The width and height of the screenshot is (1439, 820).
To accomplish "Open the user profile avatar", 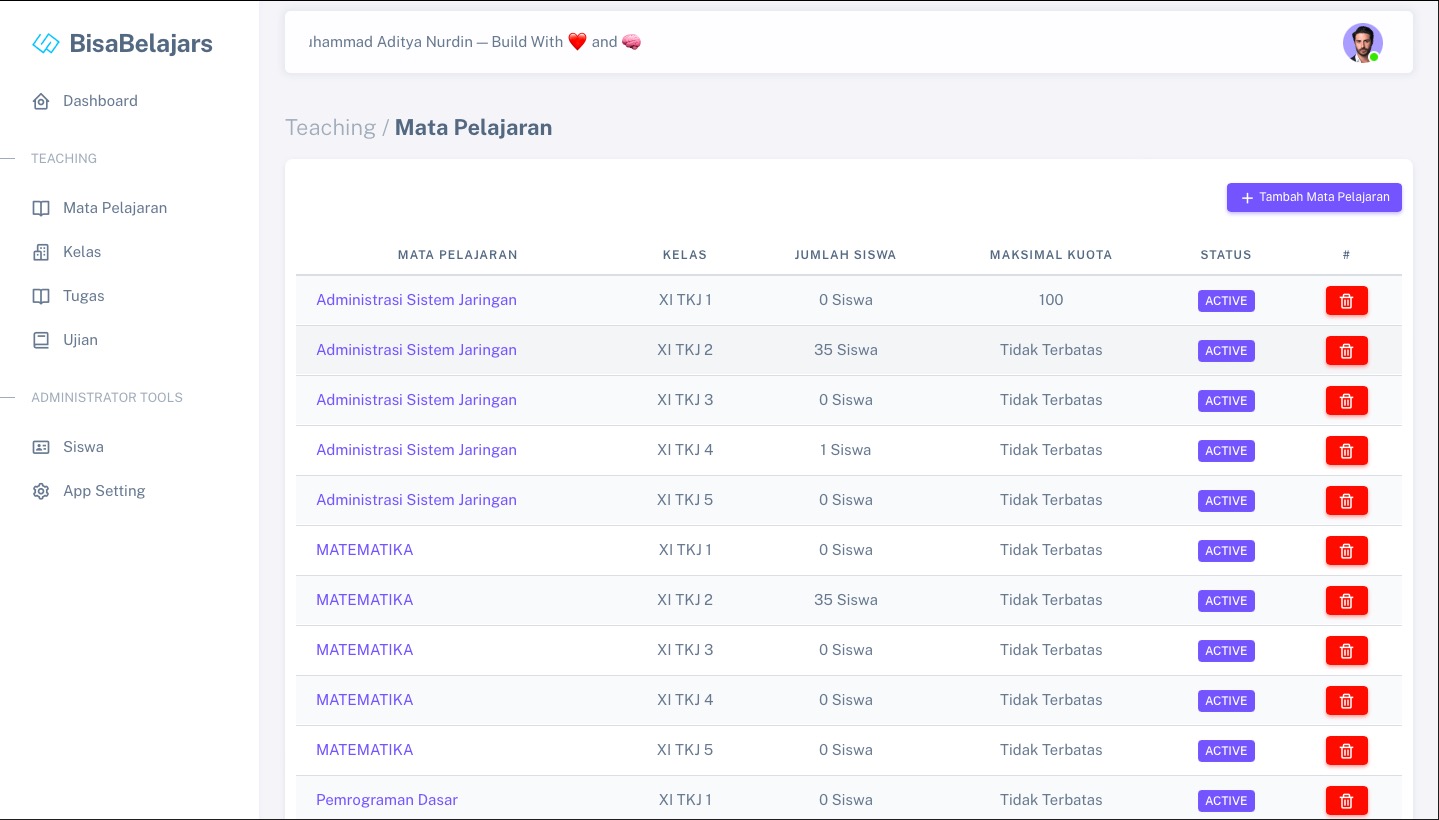I will pyautogui.click(x=1361, y=43).
